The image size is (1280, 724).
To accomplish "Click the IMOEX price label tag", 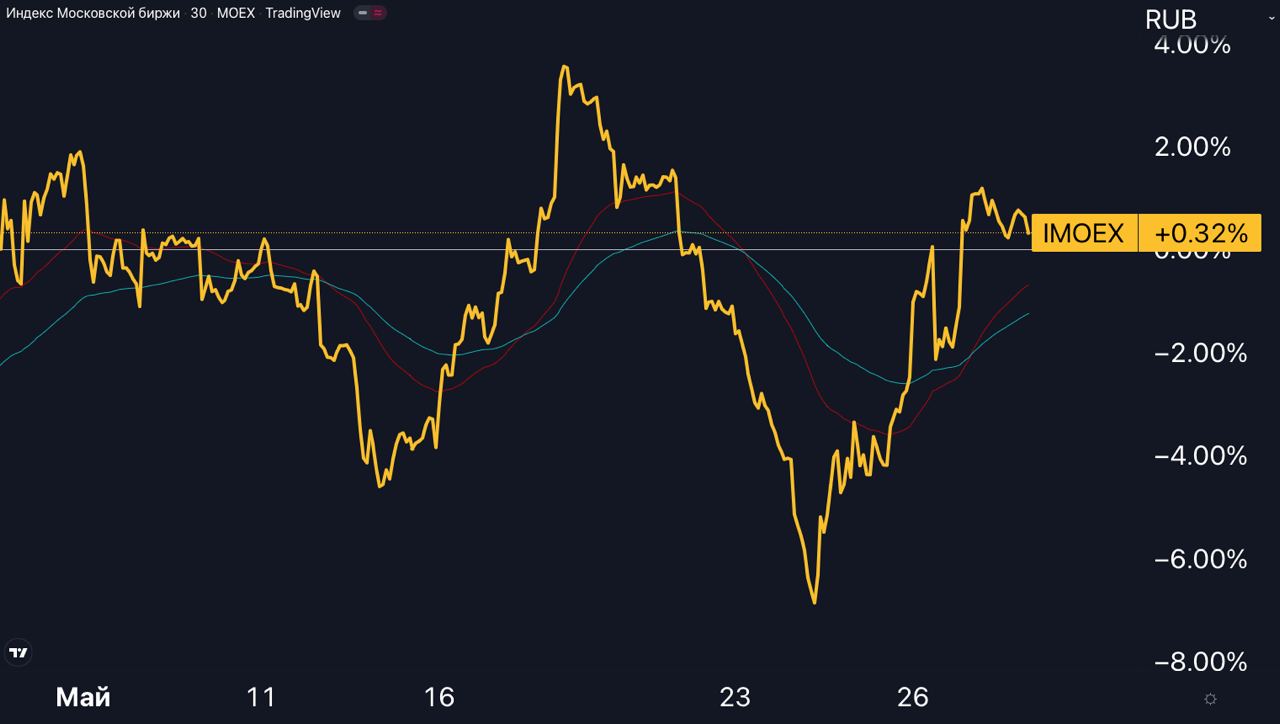I will [x=1084, y=233].
